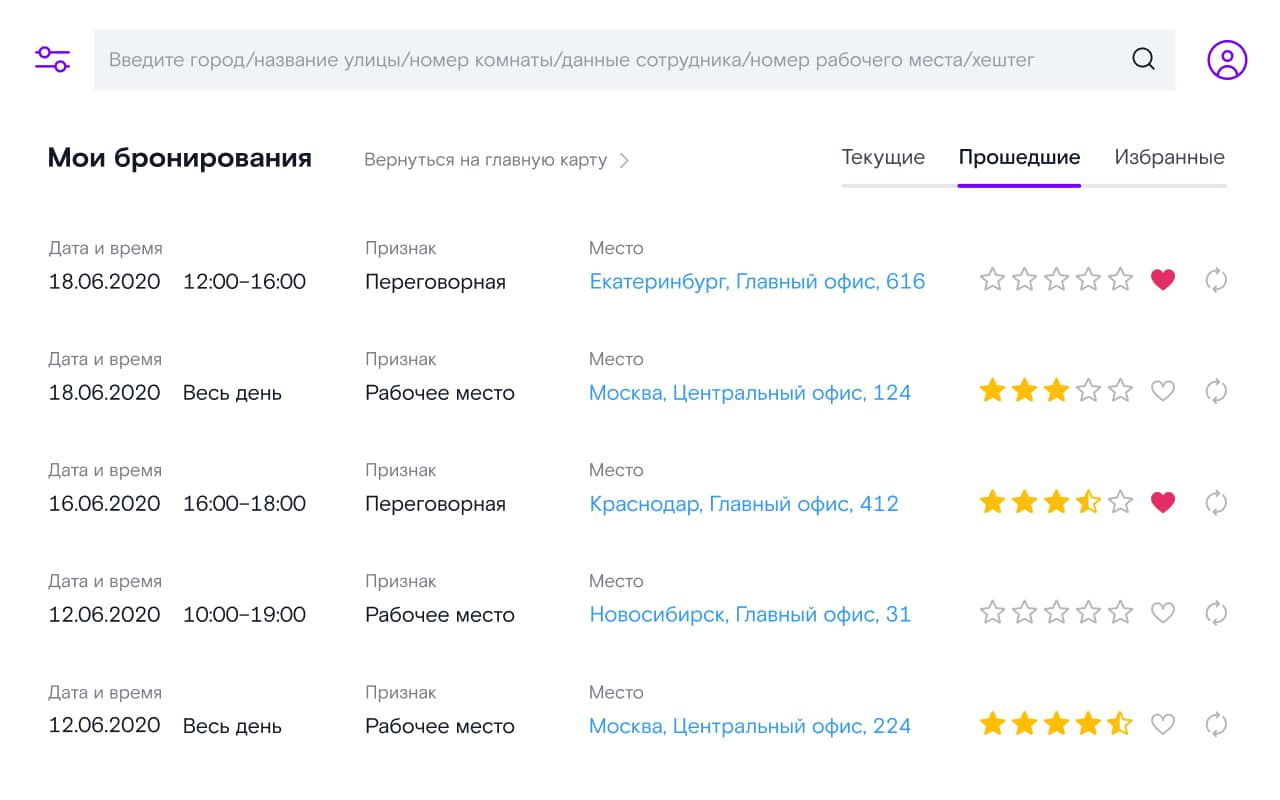Follow the Новосибирск, Главный офис, 31 link
The height and width of the screenshot is (800, 1280).
pyautogui.click(x=750, y=615)
